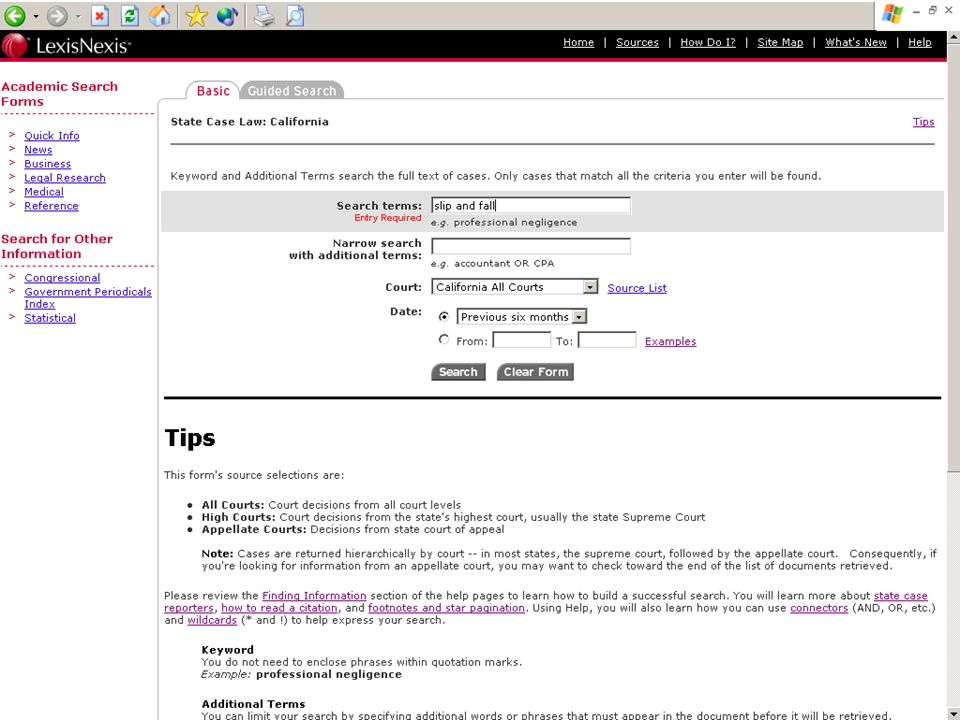Open the Court dropdown 'California All Courts'
The height and width of the screenshot is (720, 960).
pyautogui.click(x=515, y=287)
